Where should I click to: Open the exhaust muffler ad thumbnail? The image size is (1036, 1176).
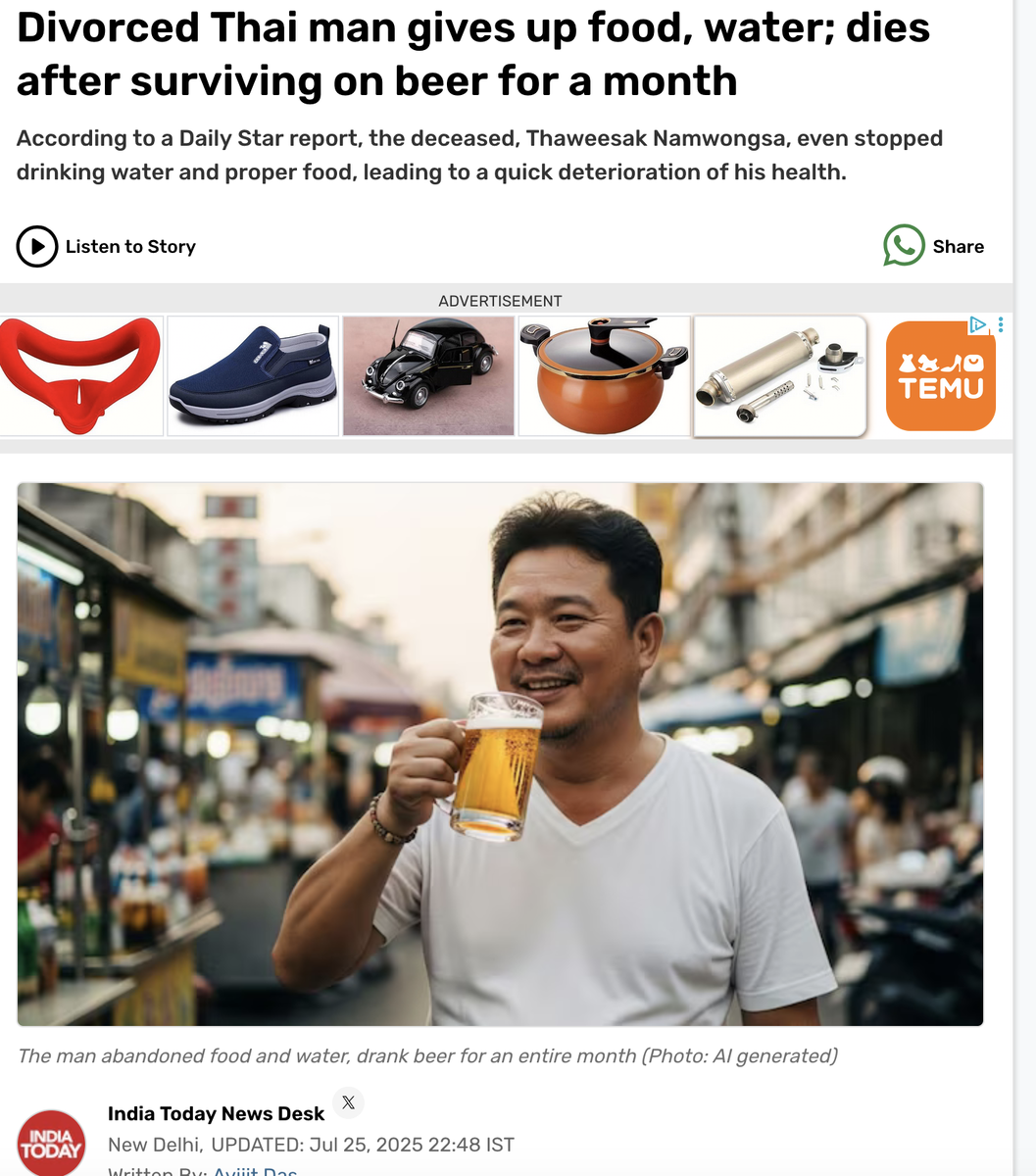[780, 375]
